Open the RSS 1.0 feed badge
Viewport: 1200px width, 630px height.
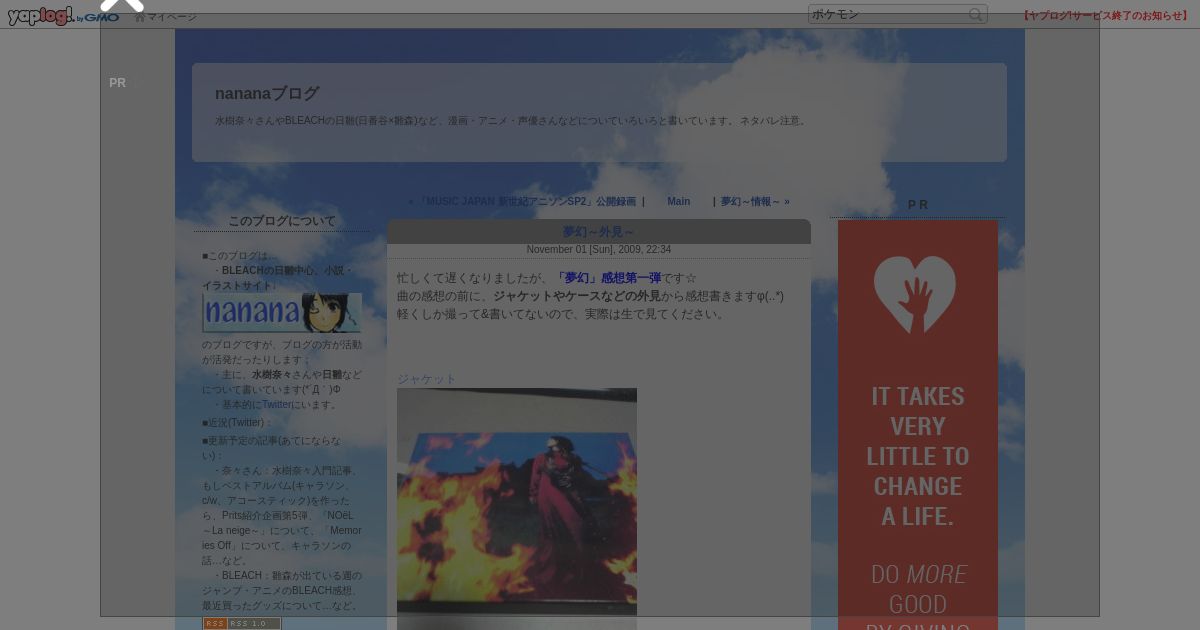pyautogui.click(x=242, y=623)
